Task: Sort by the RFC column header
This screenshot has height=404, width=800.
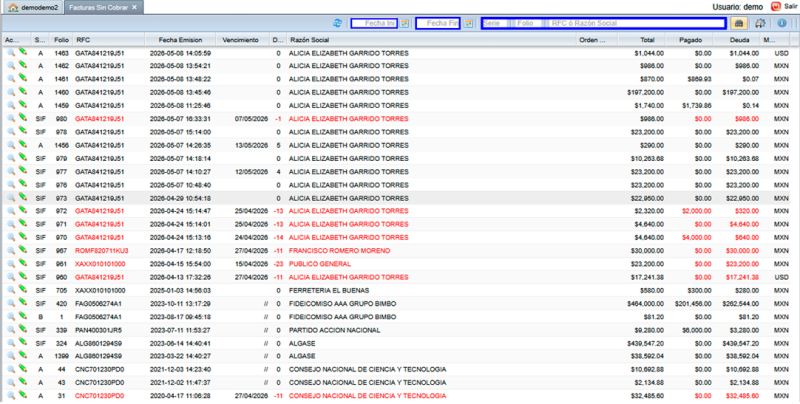Action: tap(108, 40)
